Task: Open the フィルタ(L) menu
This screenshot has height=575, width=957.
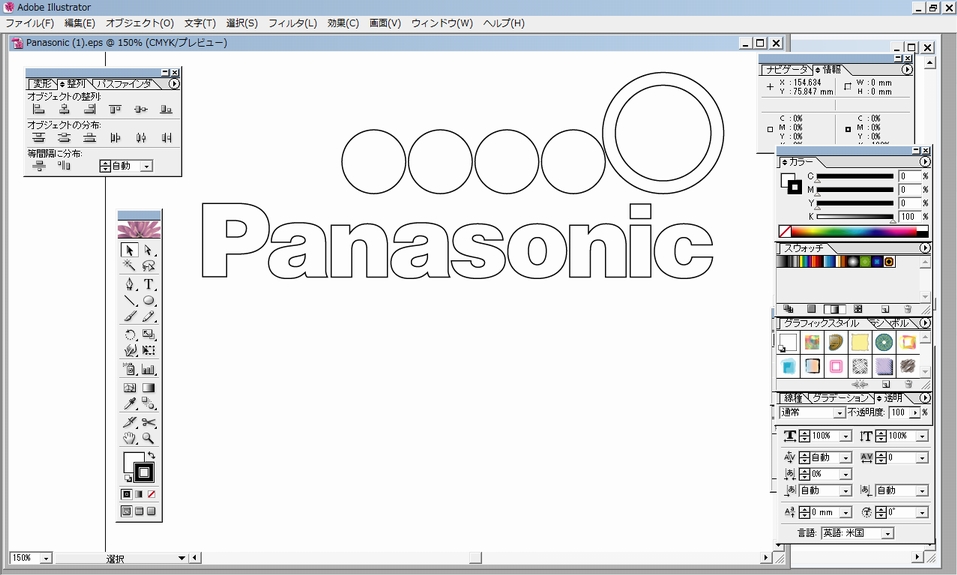Action: click(292, 23)
